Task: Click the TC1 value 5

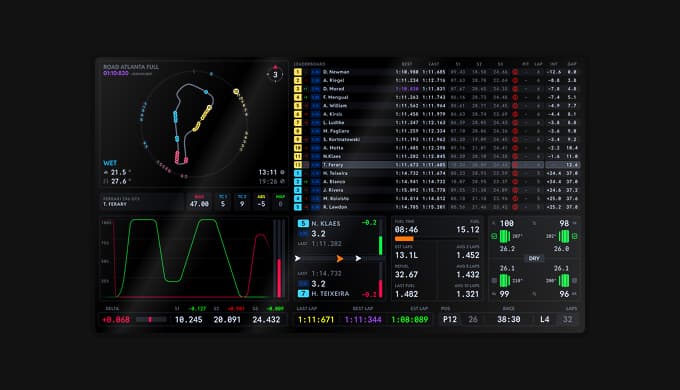Action: (x=222, y=204)
